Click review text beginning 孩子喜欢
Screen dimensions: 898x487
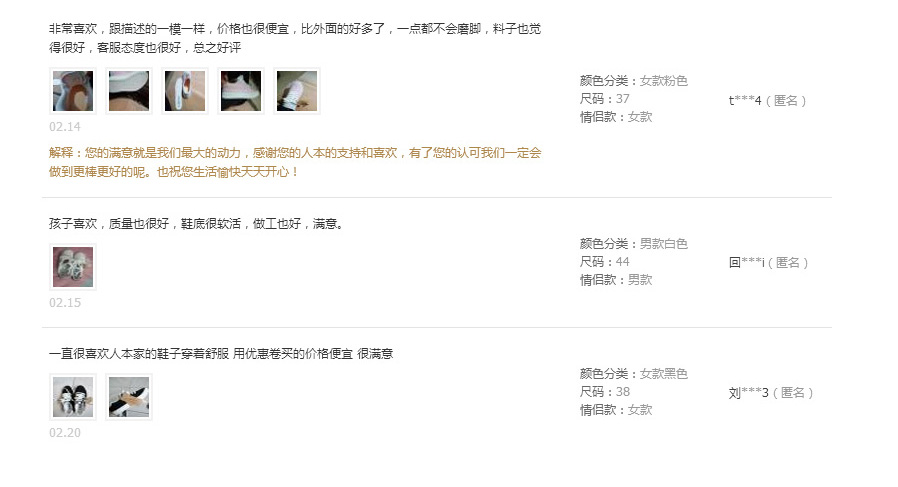(x=196, y=223)
